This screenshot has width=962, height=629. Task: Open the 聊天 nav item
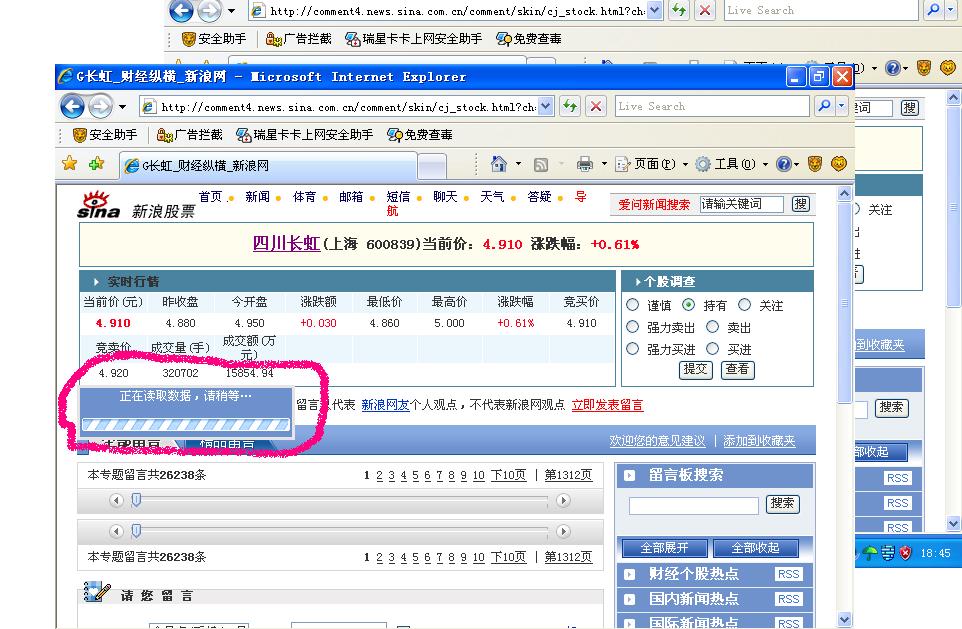pyautogui.click(x=445, y=196)
